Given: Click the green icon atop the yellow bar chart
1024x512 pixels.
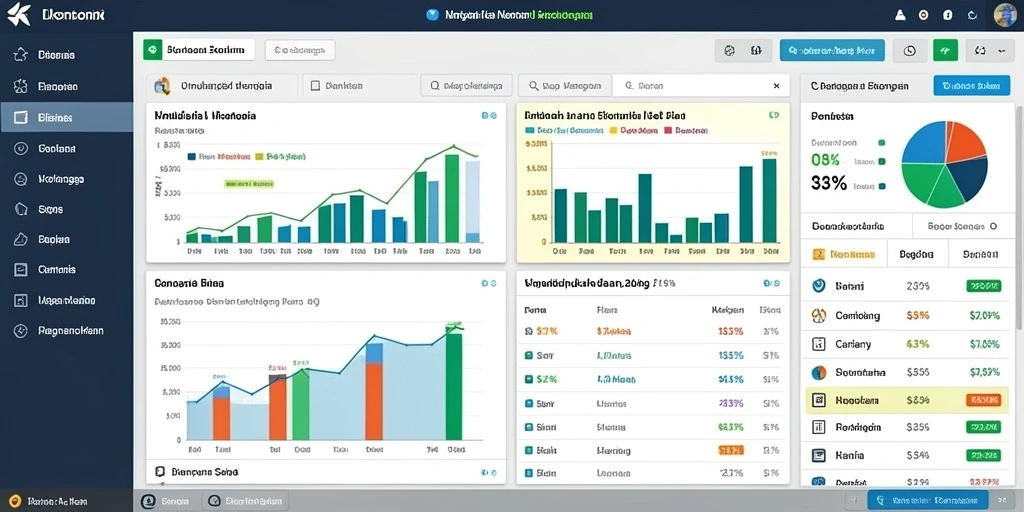Looking at the screenshot, I should click(774, 116).
